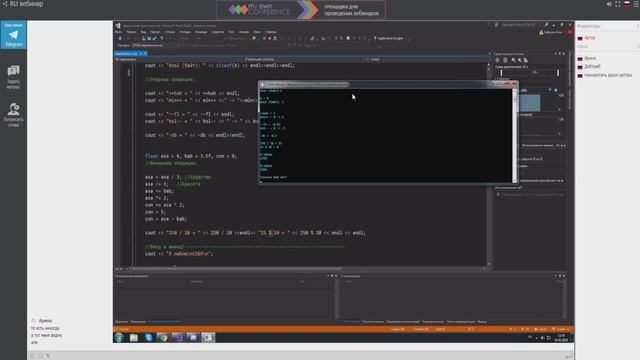
Task: Mute the webinar speaker icon
Action: [x=609, y=4]
